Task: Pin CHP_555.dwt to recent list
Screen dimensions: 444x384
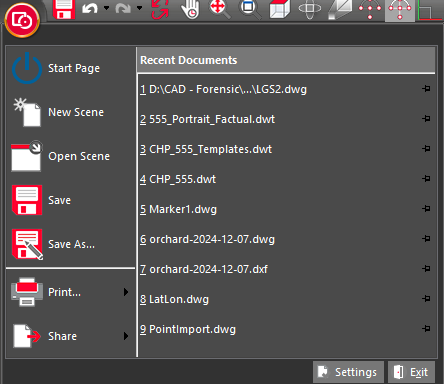Action: (x=426, y=179)
